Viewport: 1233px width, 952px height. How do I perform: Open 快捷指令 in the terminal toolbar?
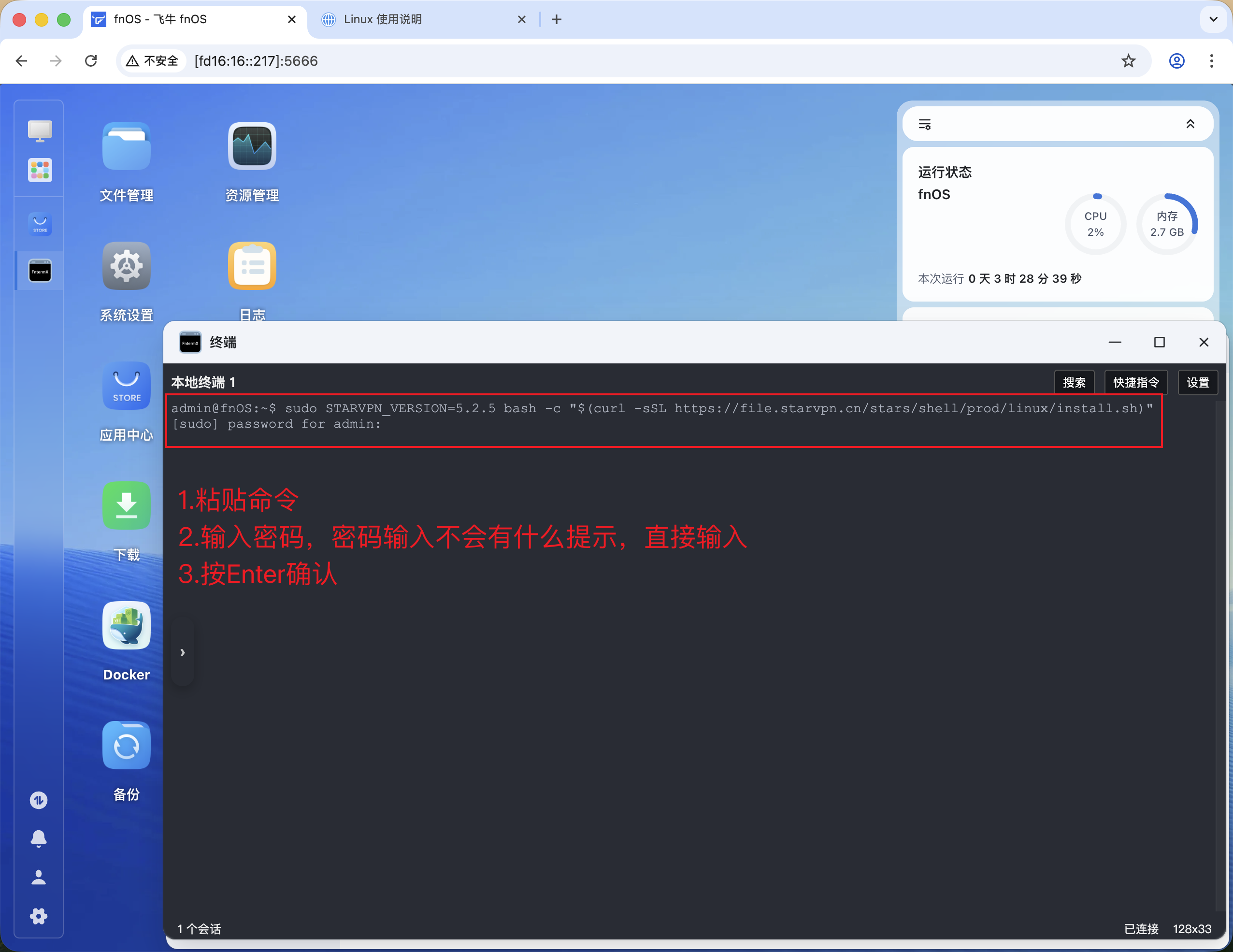(1135, 382)
